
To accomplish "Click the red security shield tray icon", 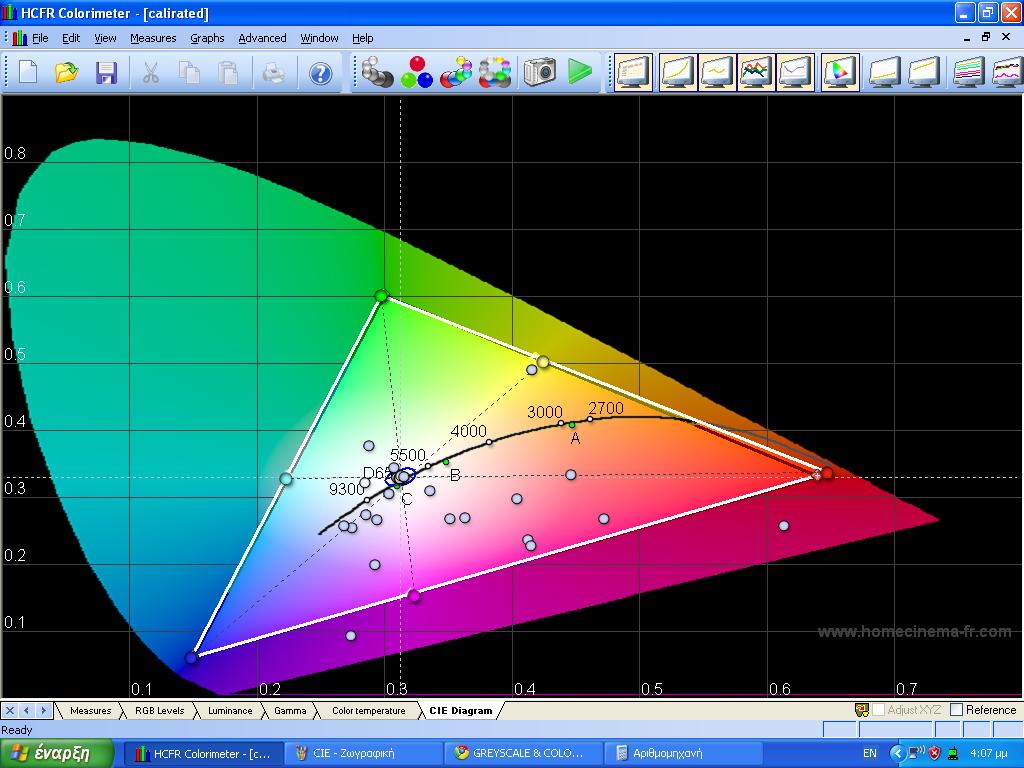I will 935,753.
